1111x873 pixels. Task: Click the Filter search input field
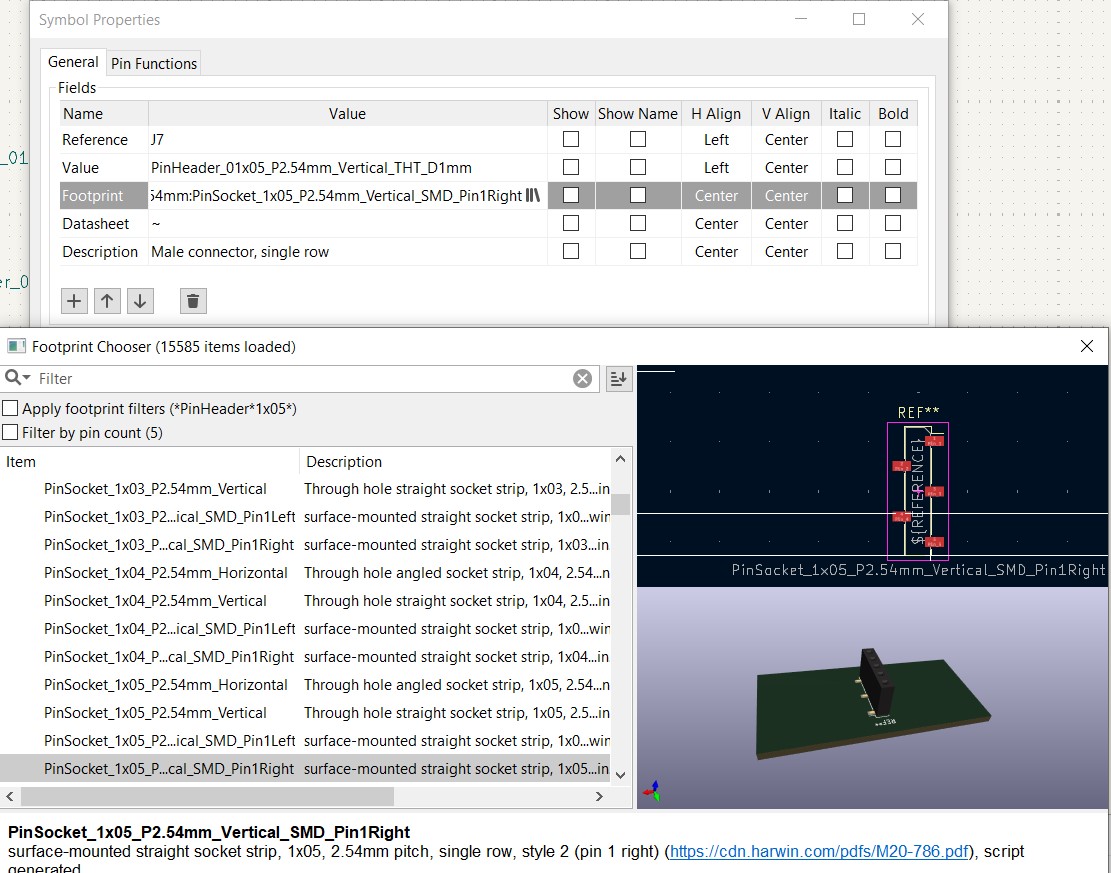(301, 379)
